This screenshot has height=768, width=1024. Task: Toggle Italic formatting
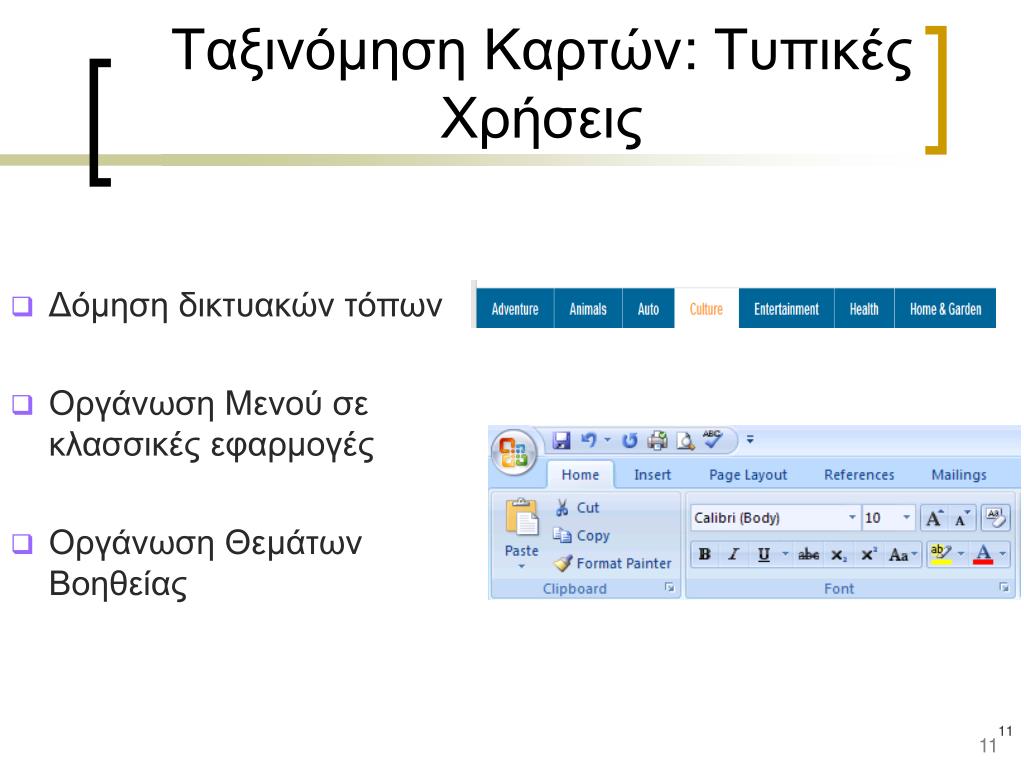733,554
